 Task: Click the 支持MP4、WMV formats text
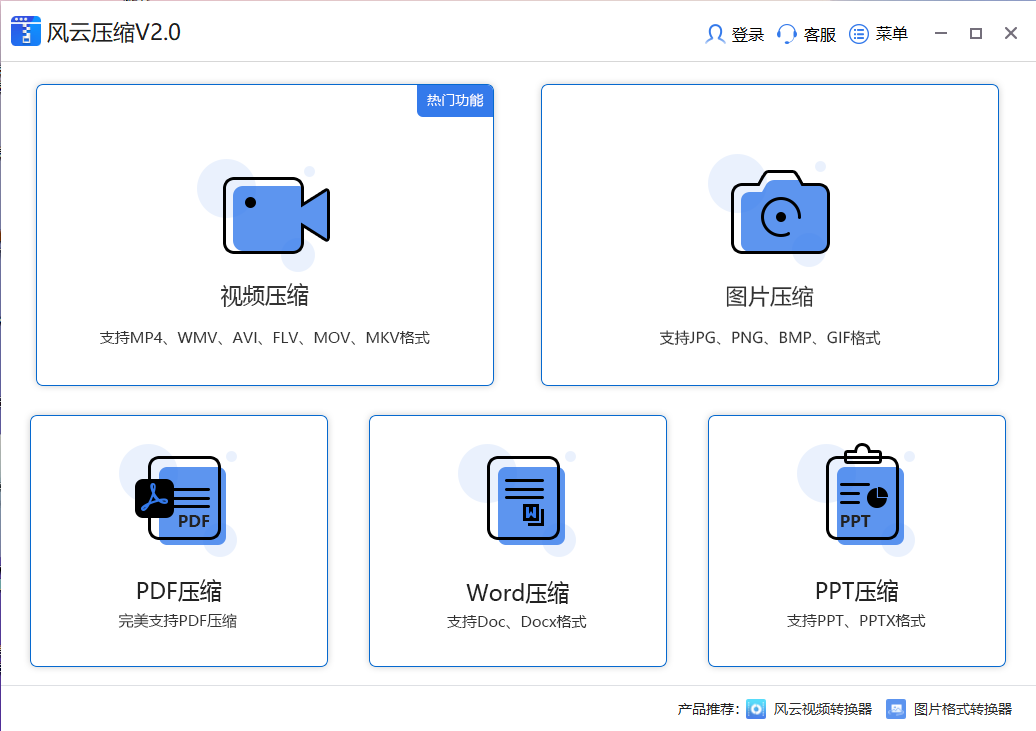coord(263,337)
